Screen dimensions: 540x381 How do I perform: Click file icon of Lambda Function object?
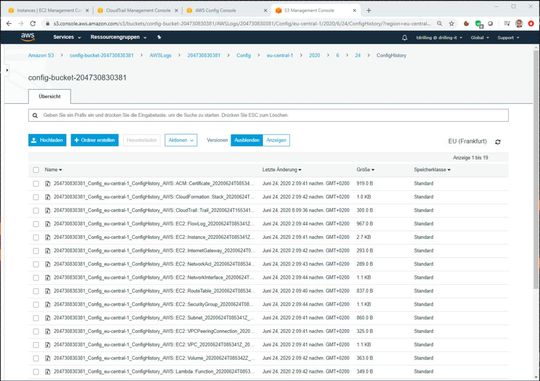(x=48, y=372)
